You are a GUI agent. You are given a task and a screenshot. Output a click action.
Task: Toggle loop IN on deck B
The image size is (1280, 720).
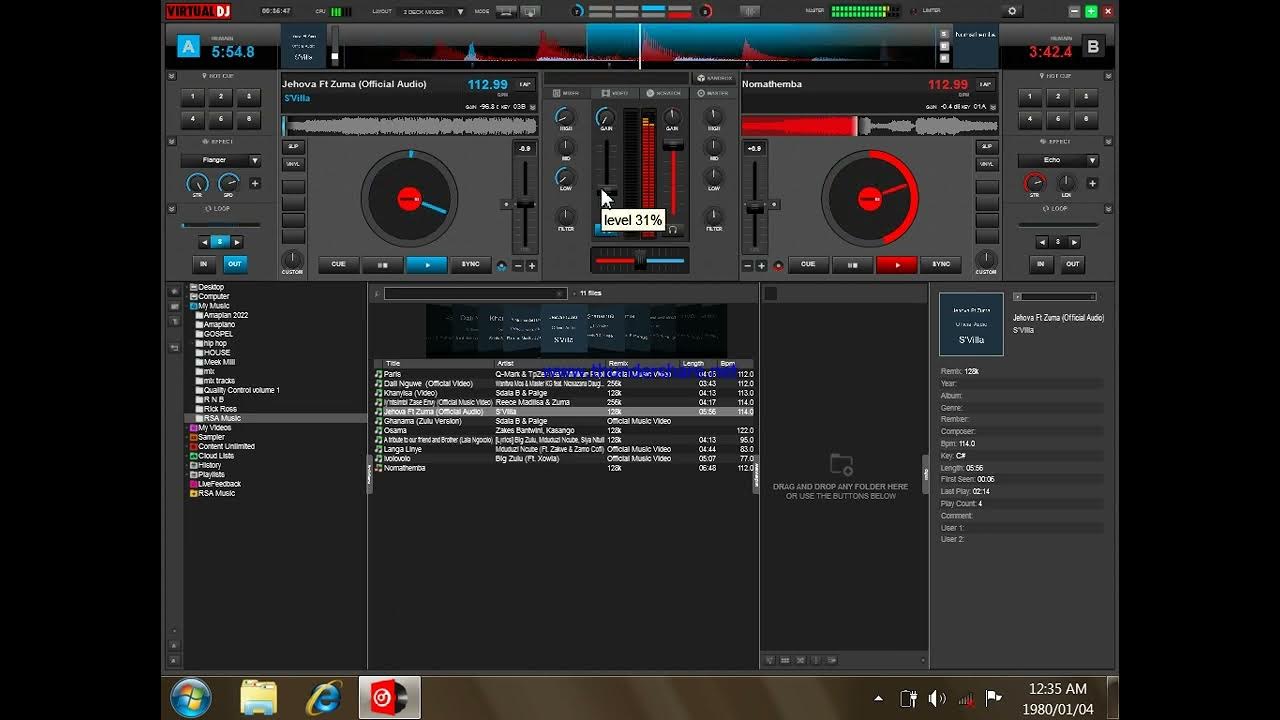tap(1041, 264)
